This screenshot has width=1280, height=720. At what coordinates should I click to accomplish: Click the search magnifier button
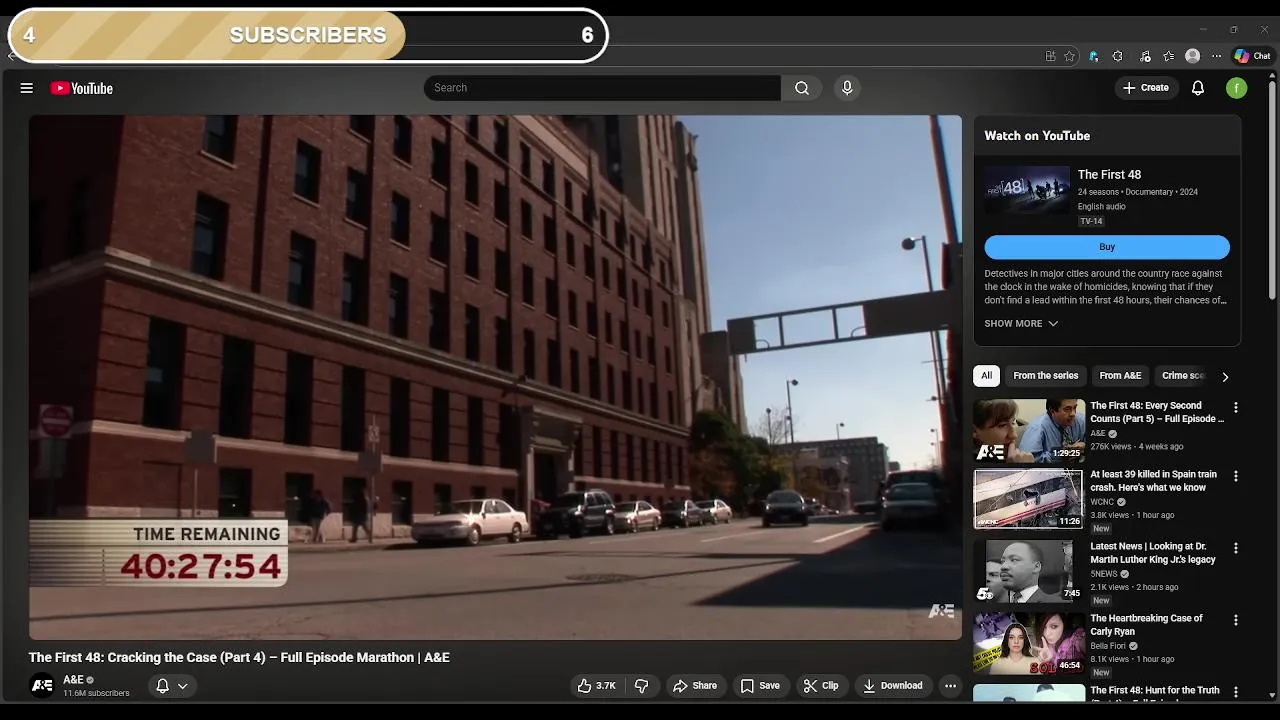[x=802, y=88]
